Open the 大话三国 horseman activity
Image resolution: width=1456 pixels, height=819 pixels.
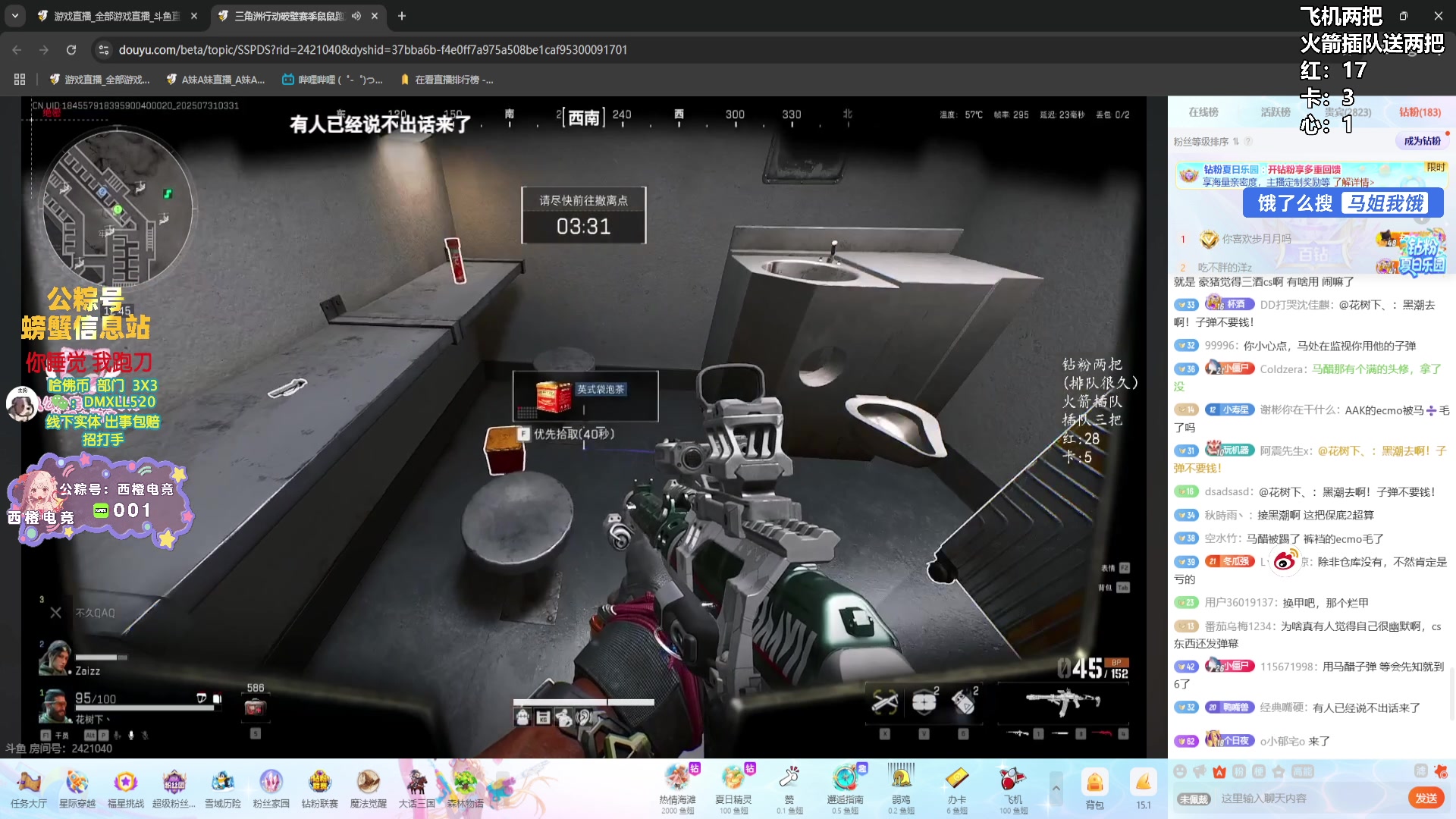[417, 788]
